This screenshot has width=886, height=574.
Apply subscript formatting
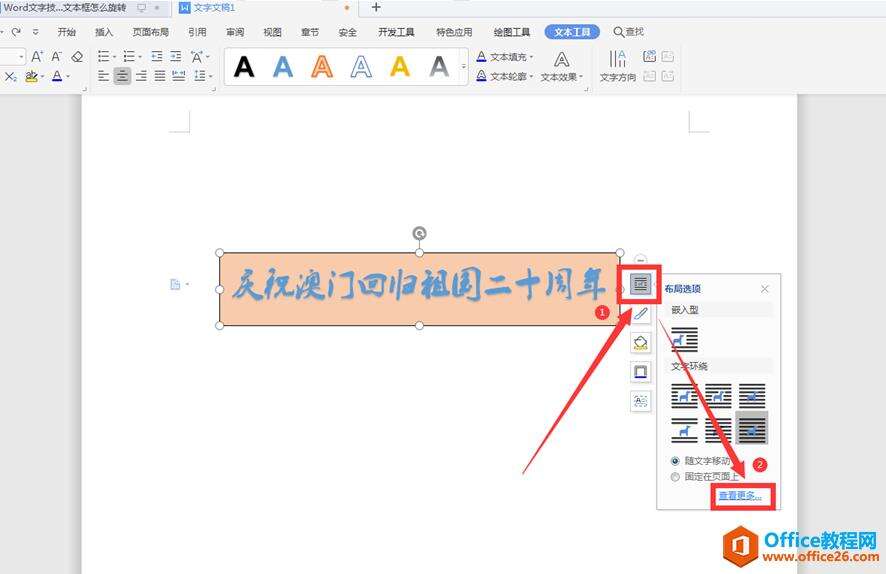coord(10,76)
